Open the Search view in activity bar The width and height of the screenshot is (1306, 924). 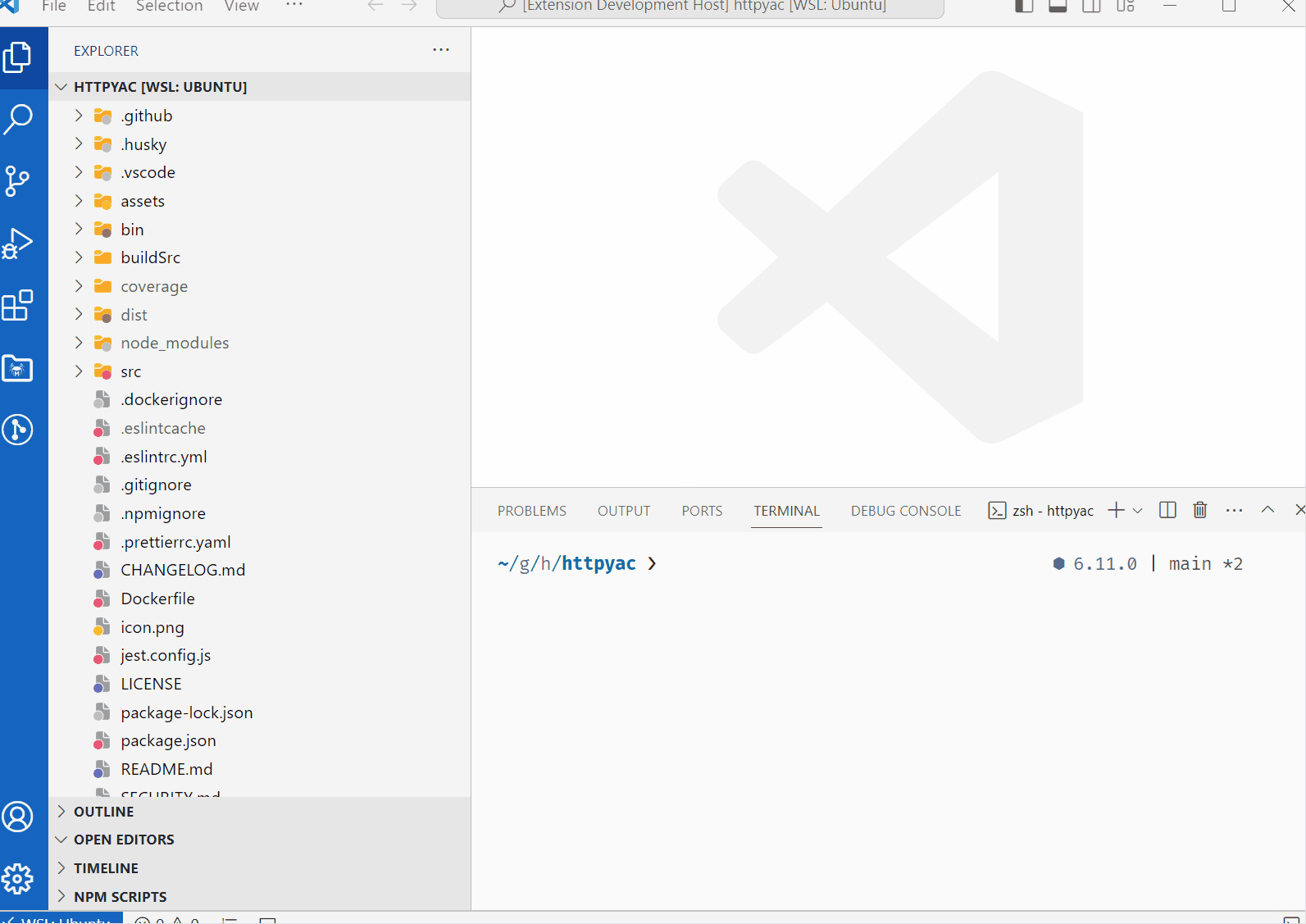(x=18, y=120)
